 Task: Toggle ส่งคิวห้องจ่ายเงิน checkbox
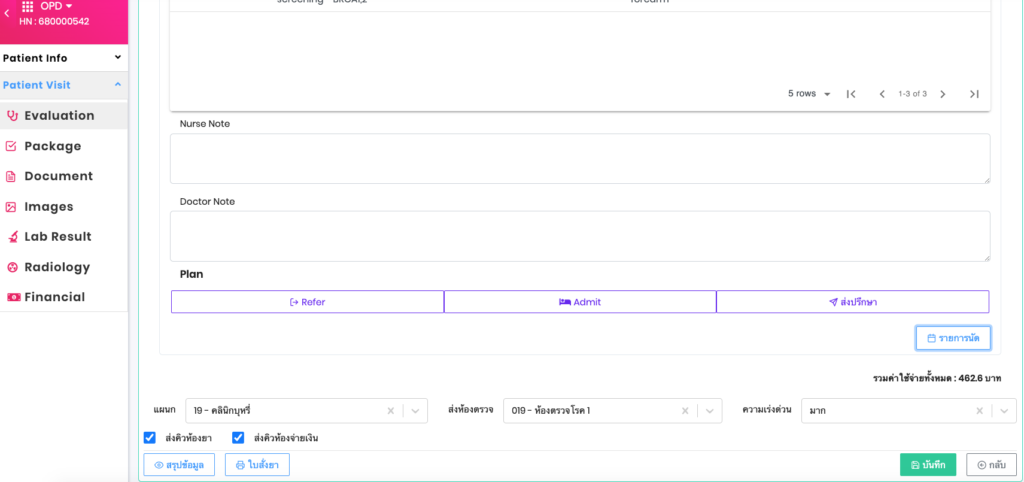click(x=238, y=438)
